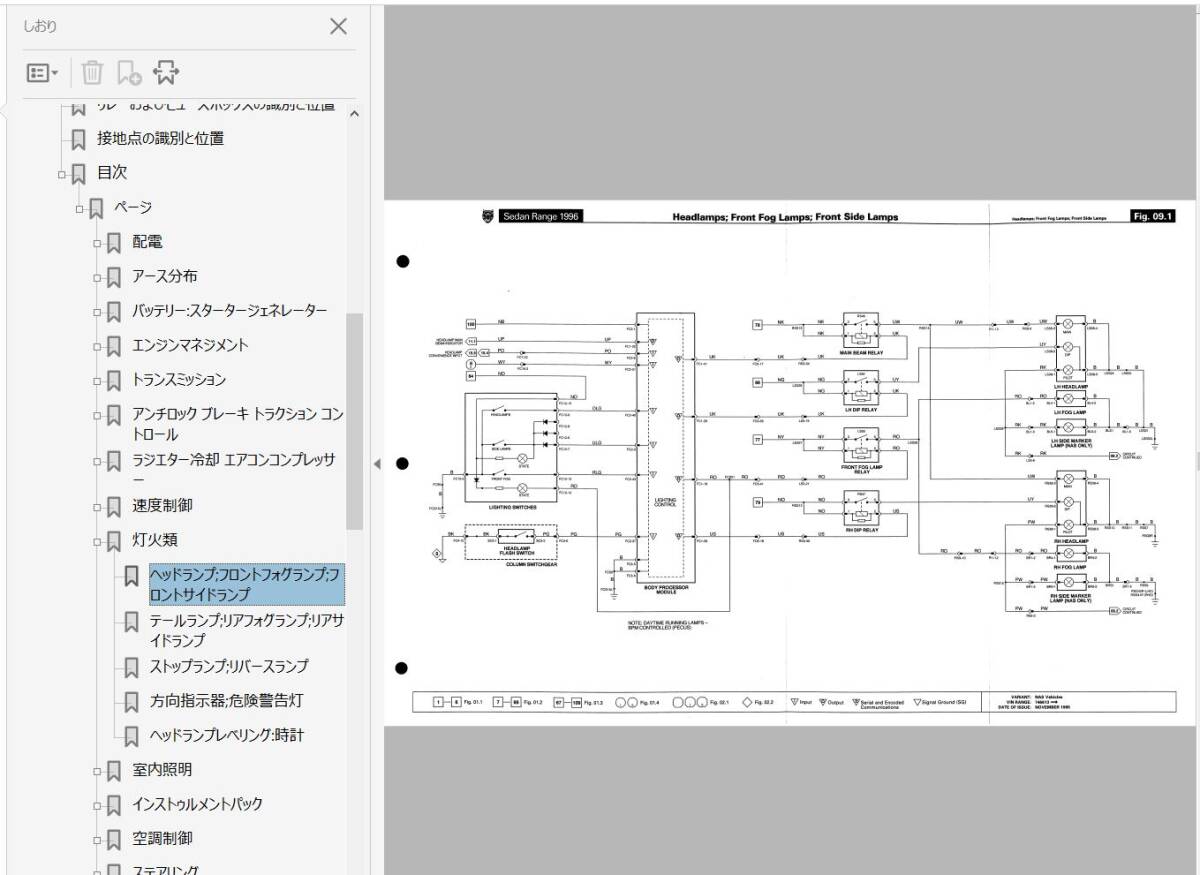Click the find current bookmark icon

click(x=166, y=73)
